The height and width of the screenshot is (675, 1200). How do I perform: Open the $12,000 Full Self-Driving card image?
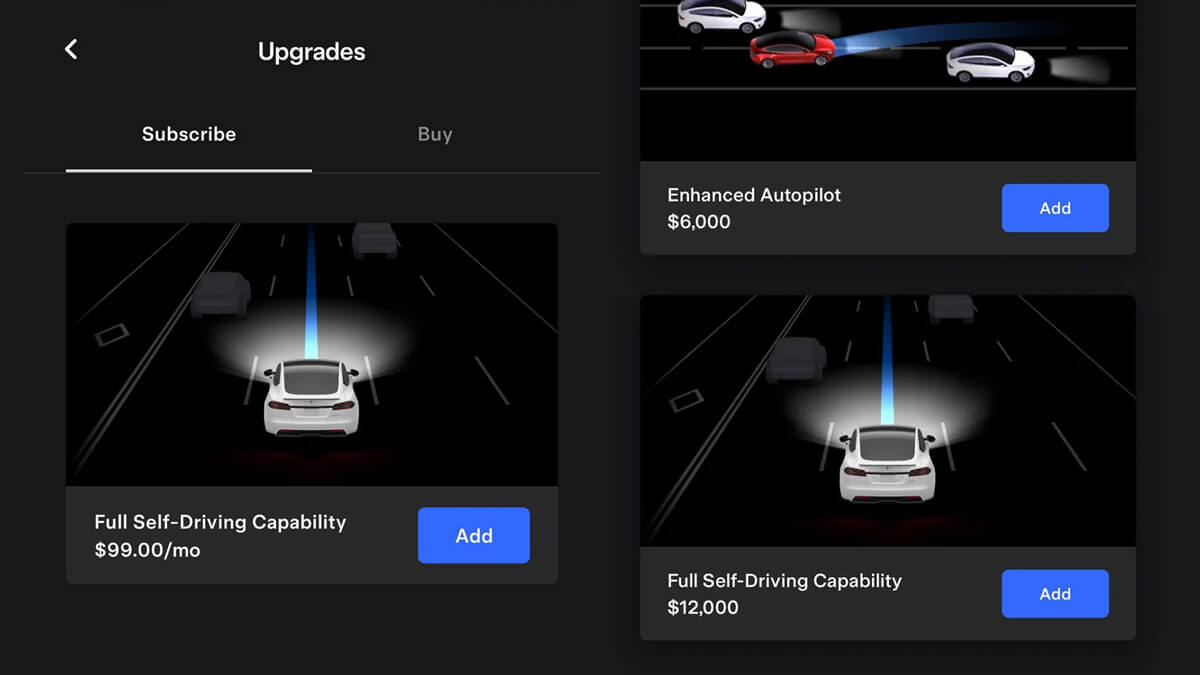(x=888, y=421)
